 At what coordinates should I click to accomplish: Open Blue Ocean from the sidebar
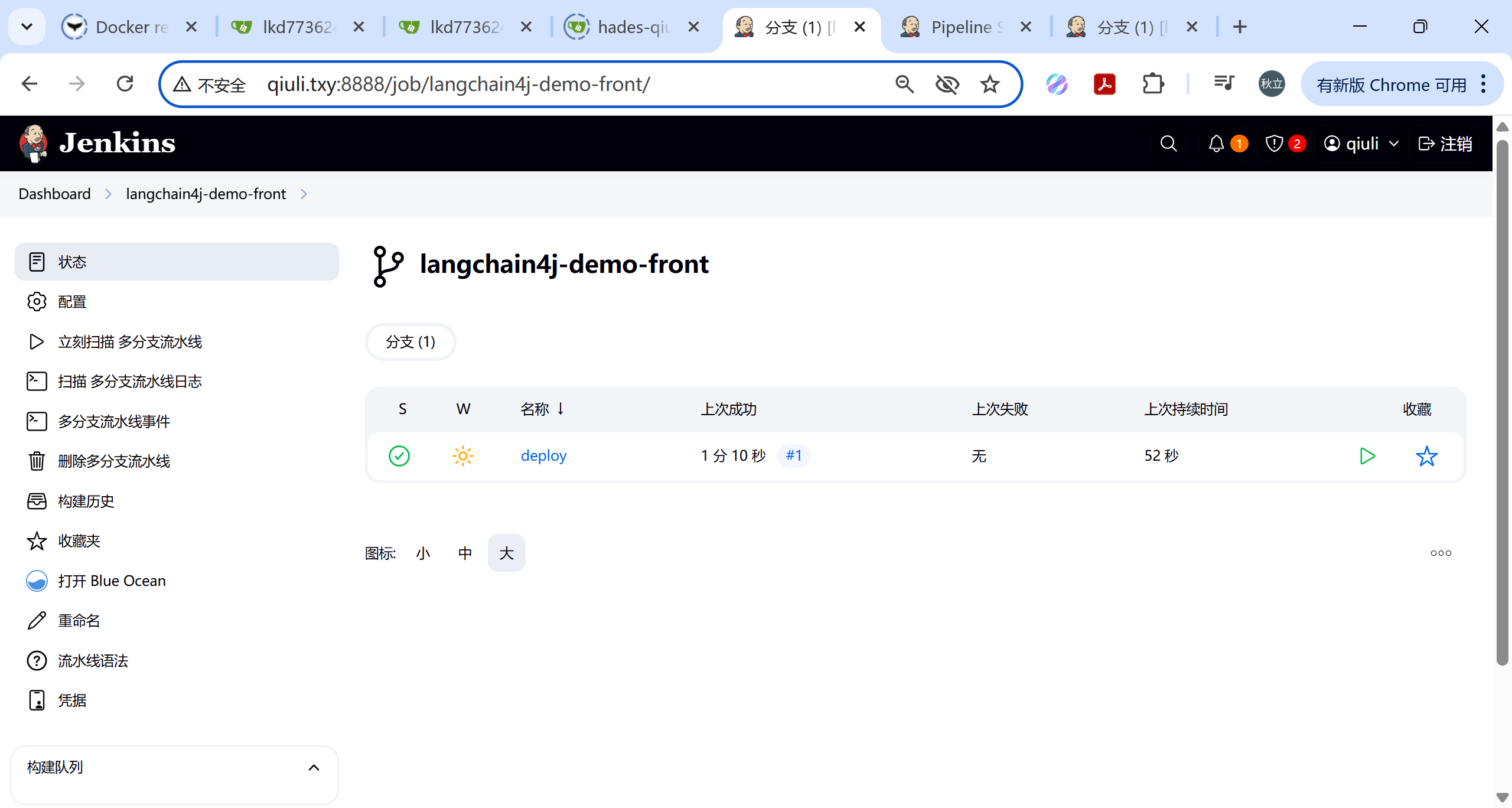pos(111,581)
